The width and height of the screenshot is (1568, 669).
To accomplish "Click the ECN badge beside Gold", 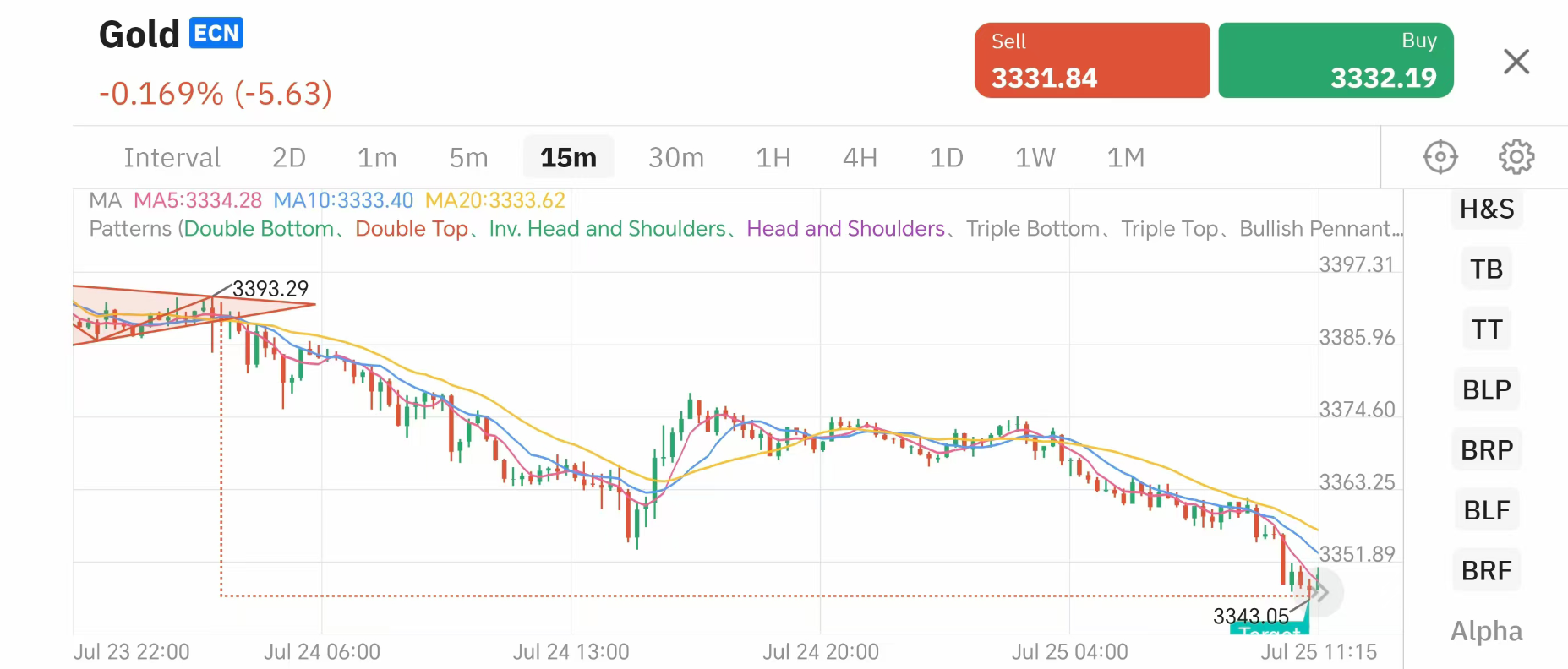I will 216,34.
